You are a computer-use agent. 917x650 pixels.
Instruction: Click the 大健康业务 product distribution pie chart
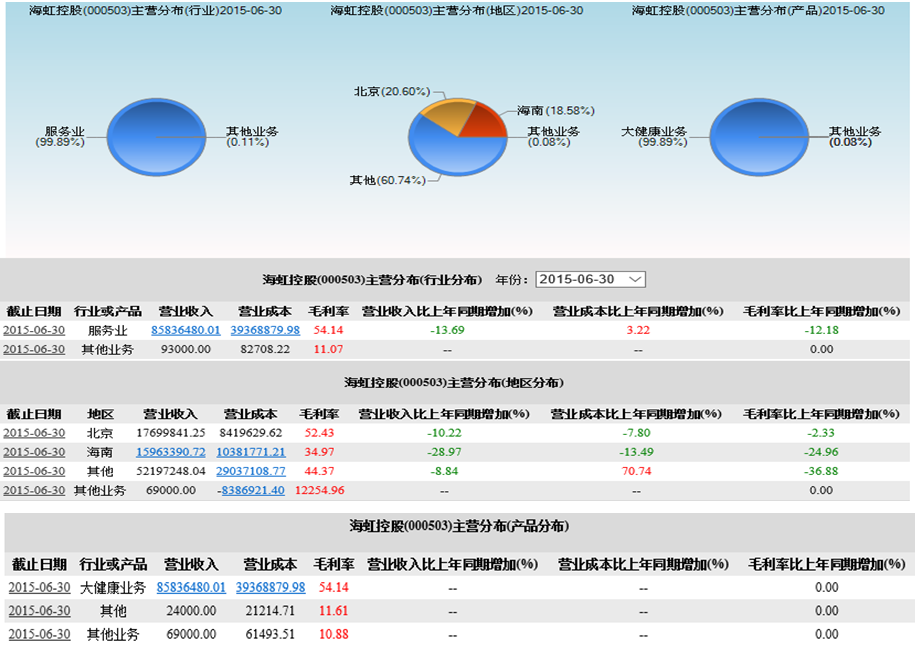[x=757, y=135]
